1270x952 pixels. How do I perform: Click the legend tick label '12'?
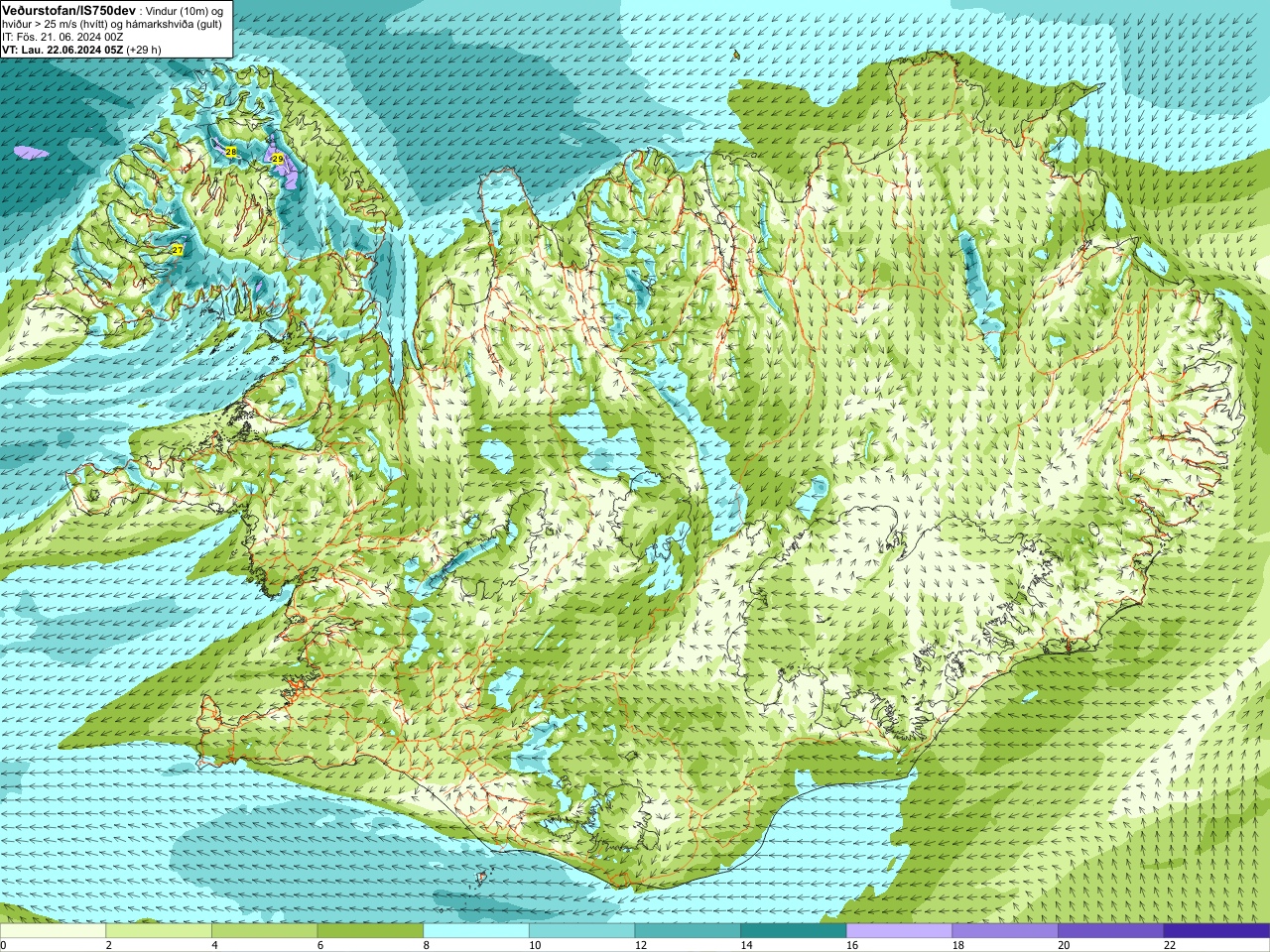click(x=641, y=946)
